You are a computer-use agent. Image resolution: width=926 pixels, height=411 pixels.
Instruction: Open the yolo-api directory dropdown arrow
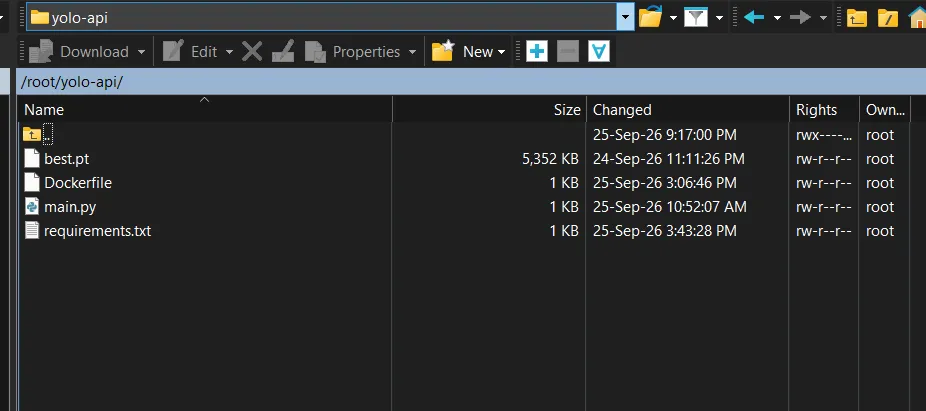pos(625,17)
